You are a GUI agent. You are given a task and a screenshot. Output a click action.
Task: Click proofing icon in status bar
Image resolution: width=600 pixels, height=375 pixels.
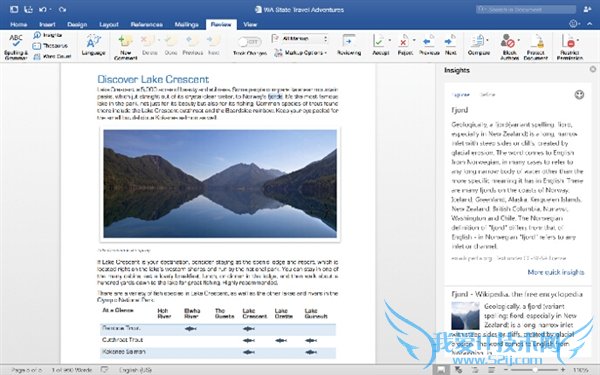pos(104,370)
